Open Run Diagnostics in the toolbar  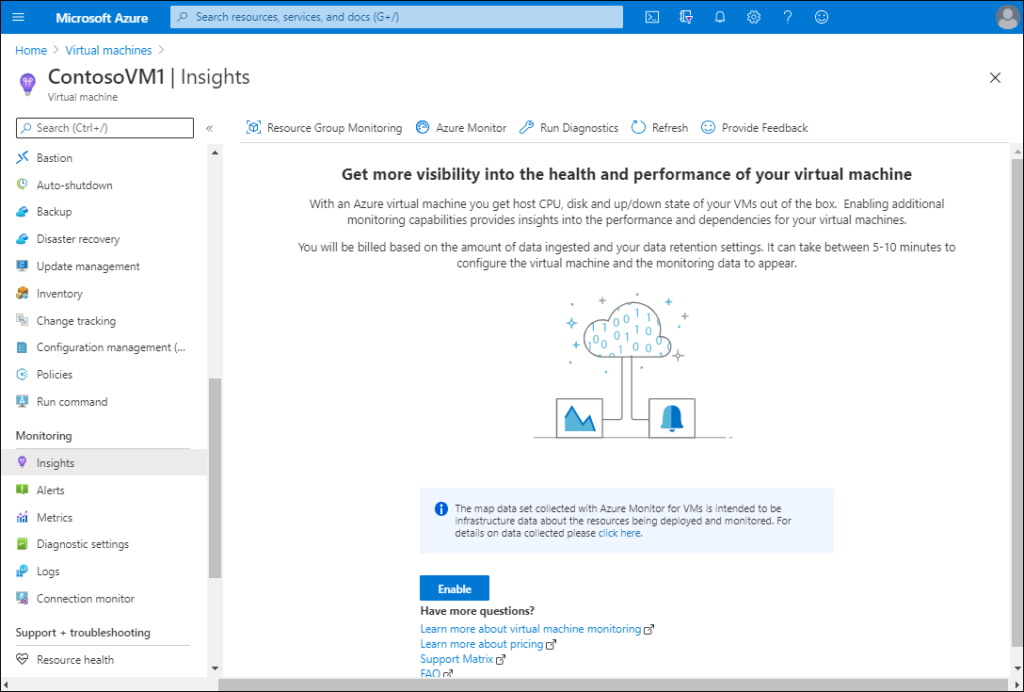(568, 128)
